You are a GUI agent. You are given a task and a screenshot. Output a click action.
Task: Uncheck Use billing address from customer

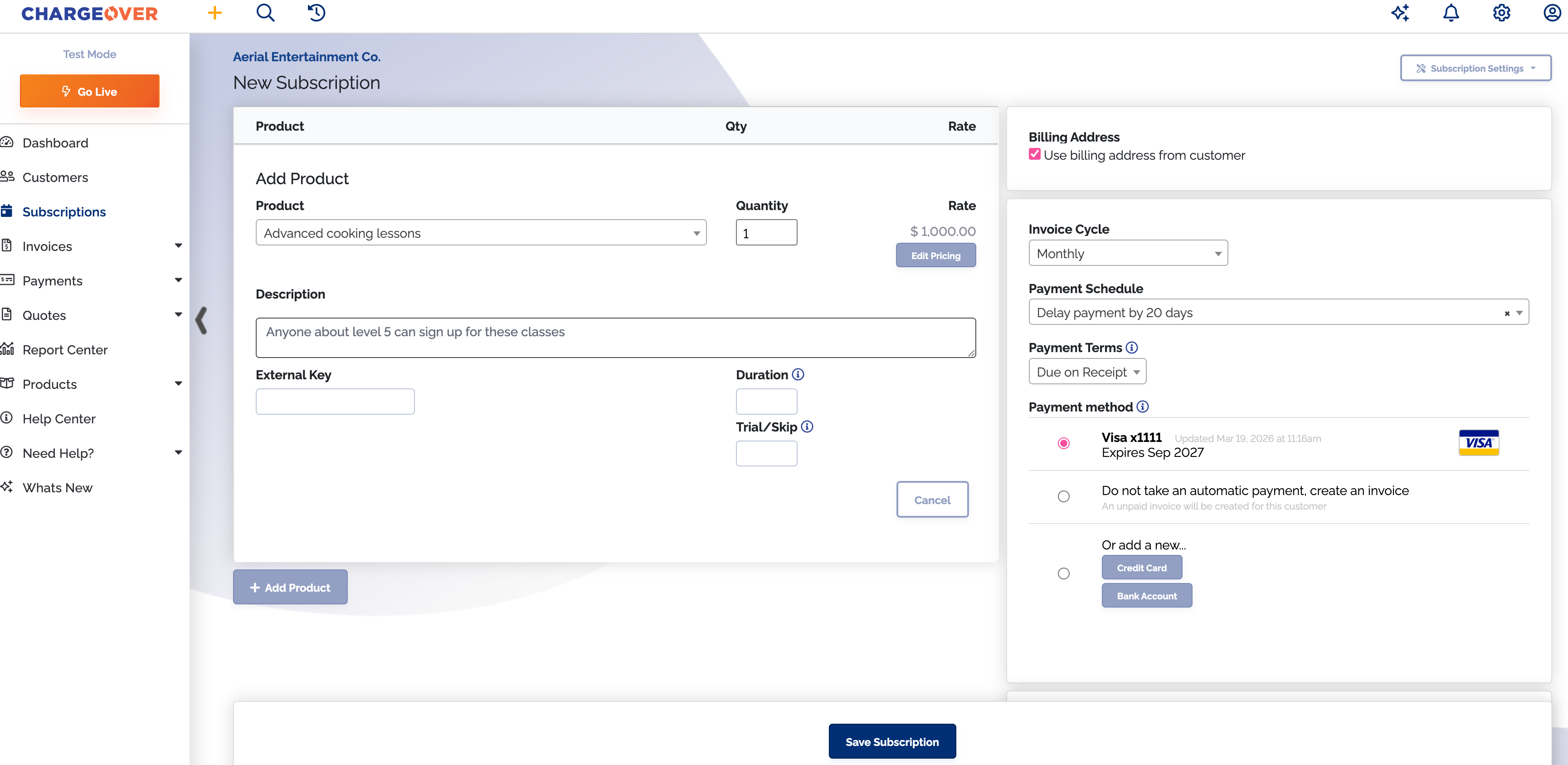1034,155
